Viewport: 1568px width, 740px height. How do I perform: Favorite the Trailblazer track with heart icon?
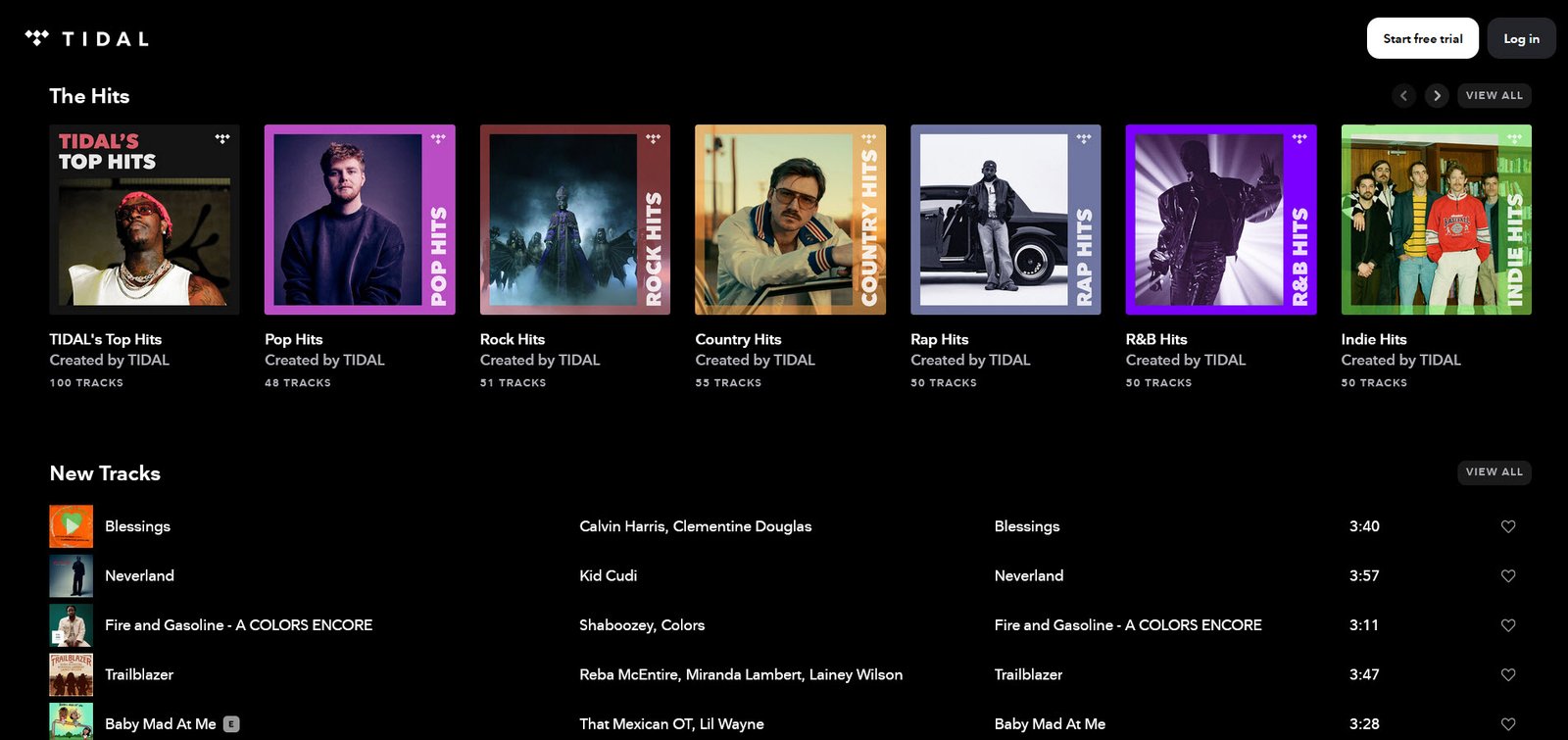tap(1508, 674)
